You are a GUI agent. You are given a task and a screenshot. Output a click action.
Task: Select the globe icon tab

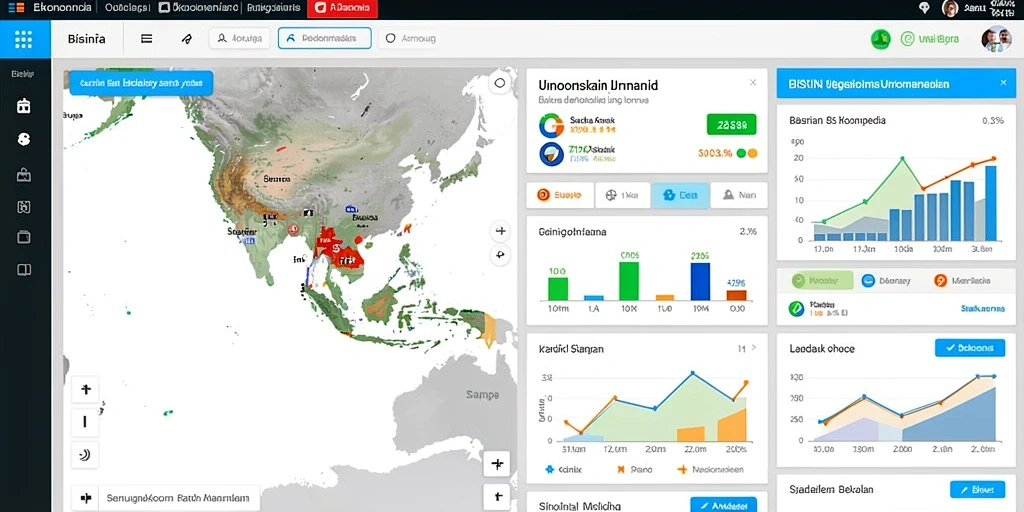(x=622, y=195)
